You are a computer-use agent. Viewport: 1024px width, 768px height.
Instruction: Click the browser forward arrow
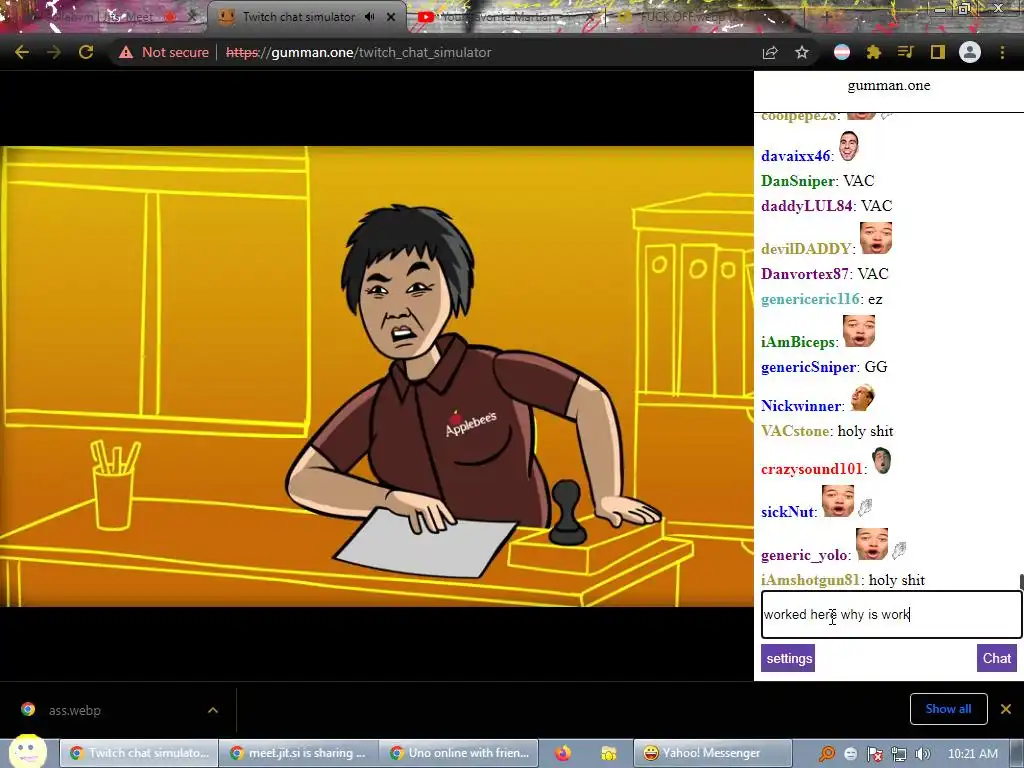coord(54,52)
